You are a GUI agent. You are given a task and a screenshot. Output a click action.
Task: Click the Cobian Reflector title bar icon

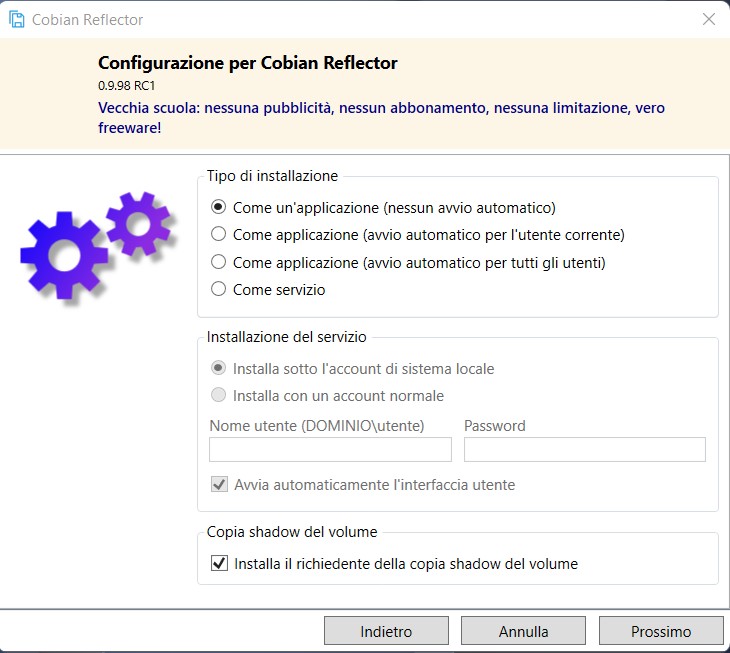click(x=17, y=20)
